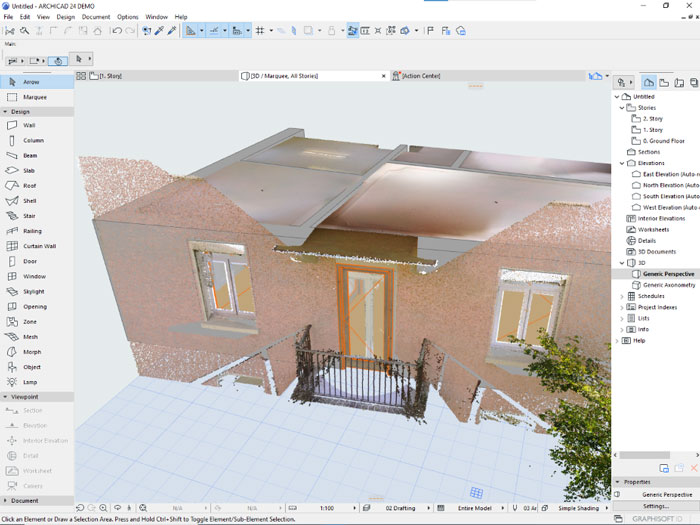
Task: Open the Project Map navigator icon
Action: [649, 82]
